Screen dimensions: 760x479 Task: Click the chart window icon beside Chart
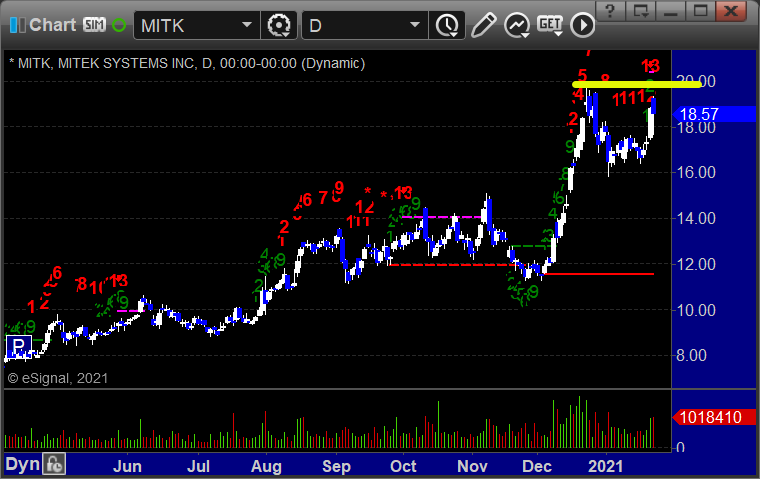click(x=17, y=25)
